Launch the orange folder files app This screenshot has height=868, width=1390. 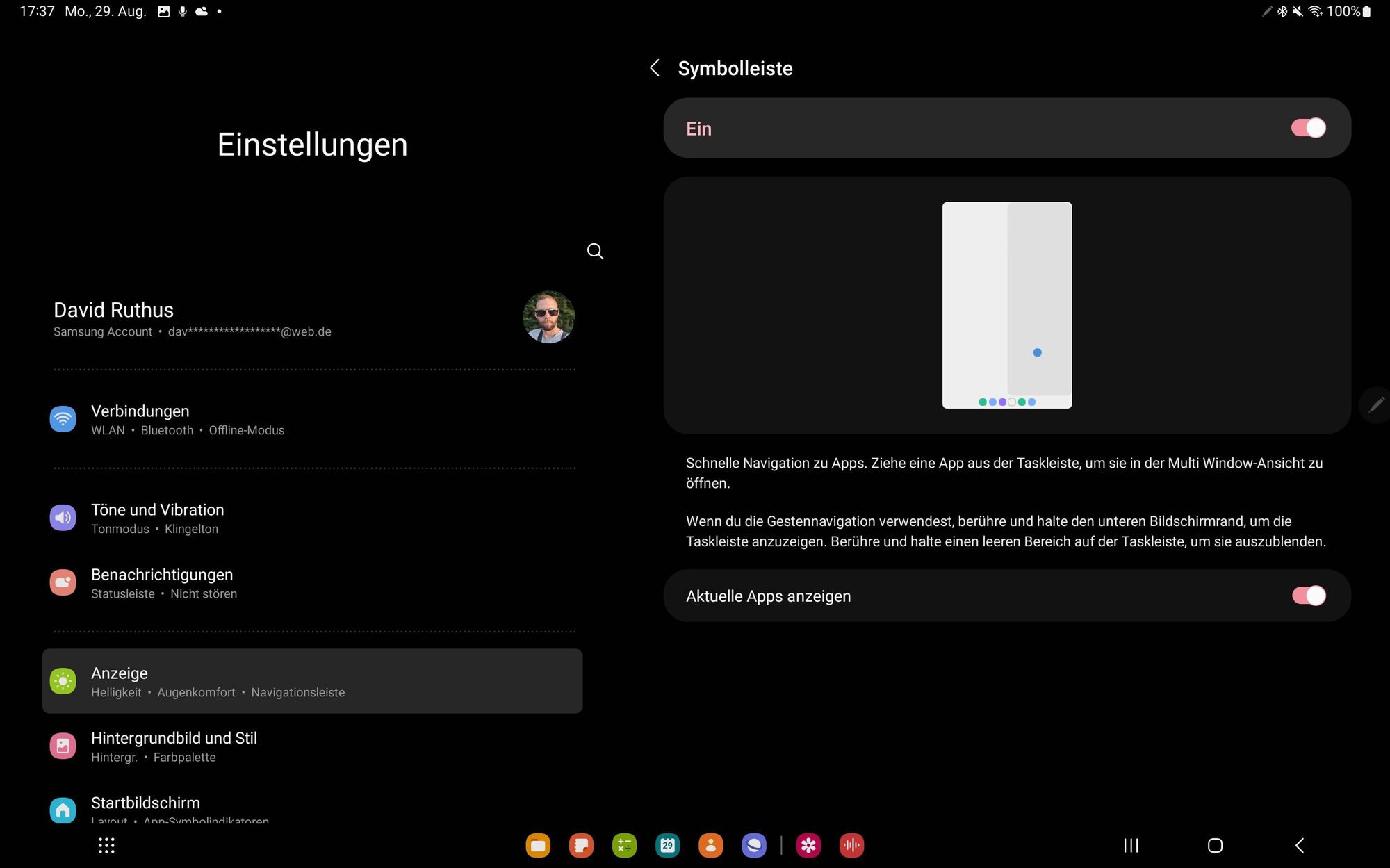point(538,845)
